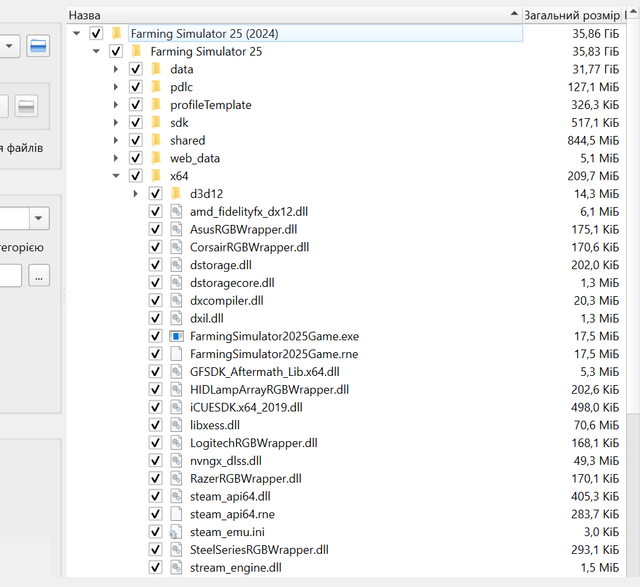Click the dxcompiler.dll file icon
The image size is (640, 587).
click(176, 300)
